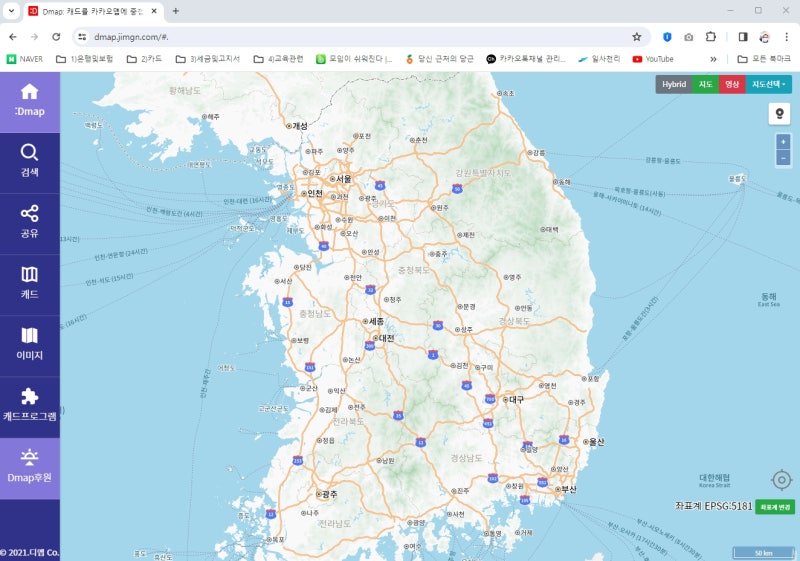Toggle the browser side panel
The image size is (800, 561).
click(x=743, y=37)
